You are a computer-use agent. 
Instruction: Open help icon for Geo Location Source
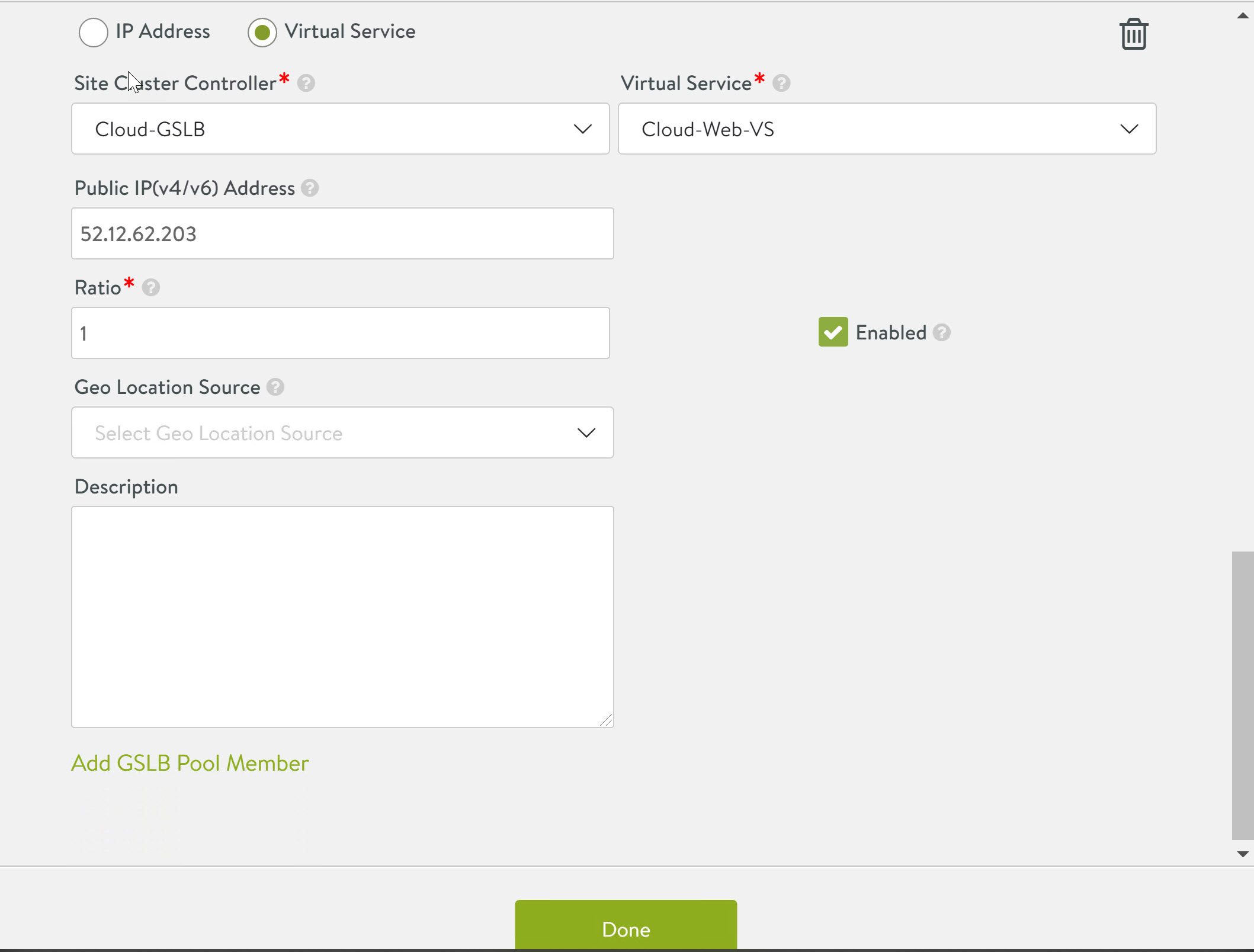[x=275, y=387]
